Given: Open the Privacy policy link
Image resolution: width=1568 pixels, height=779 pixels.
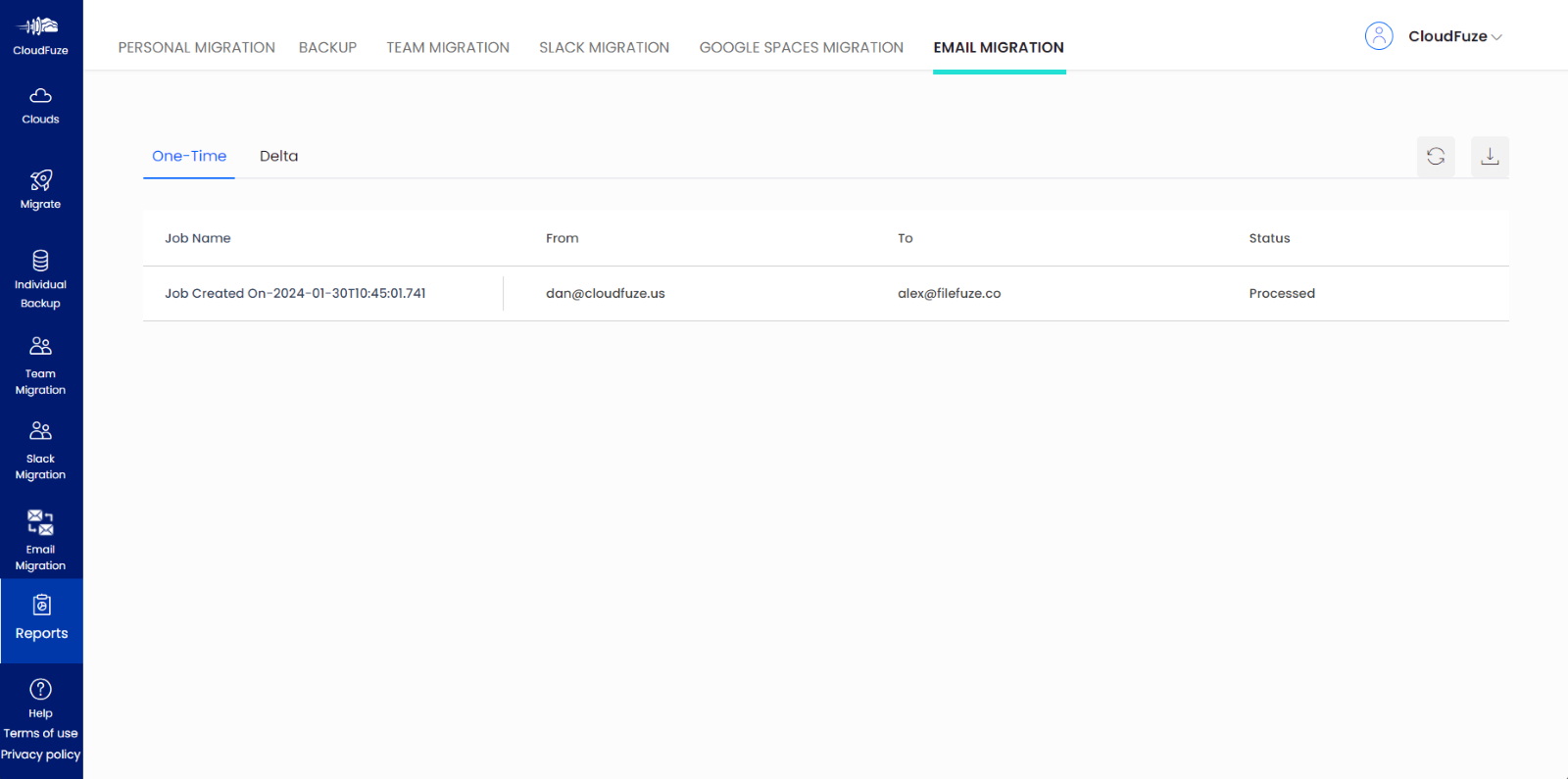Looking at the screenshot, I should 40,755.
